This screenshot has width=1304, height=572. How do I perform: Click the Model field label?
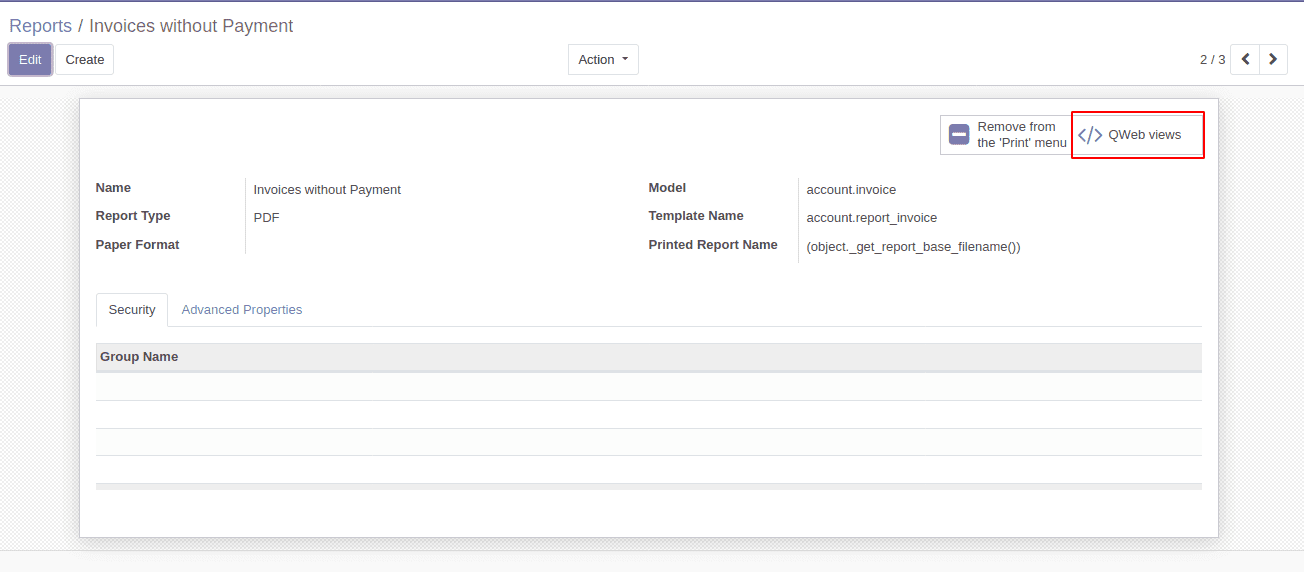click(667, 188)
